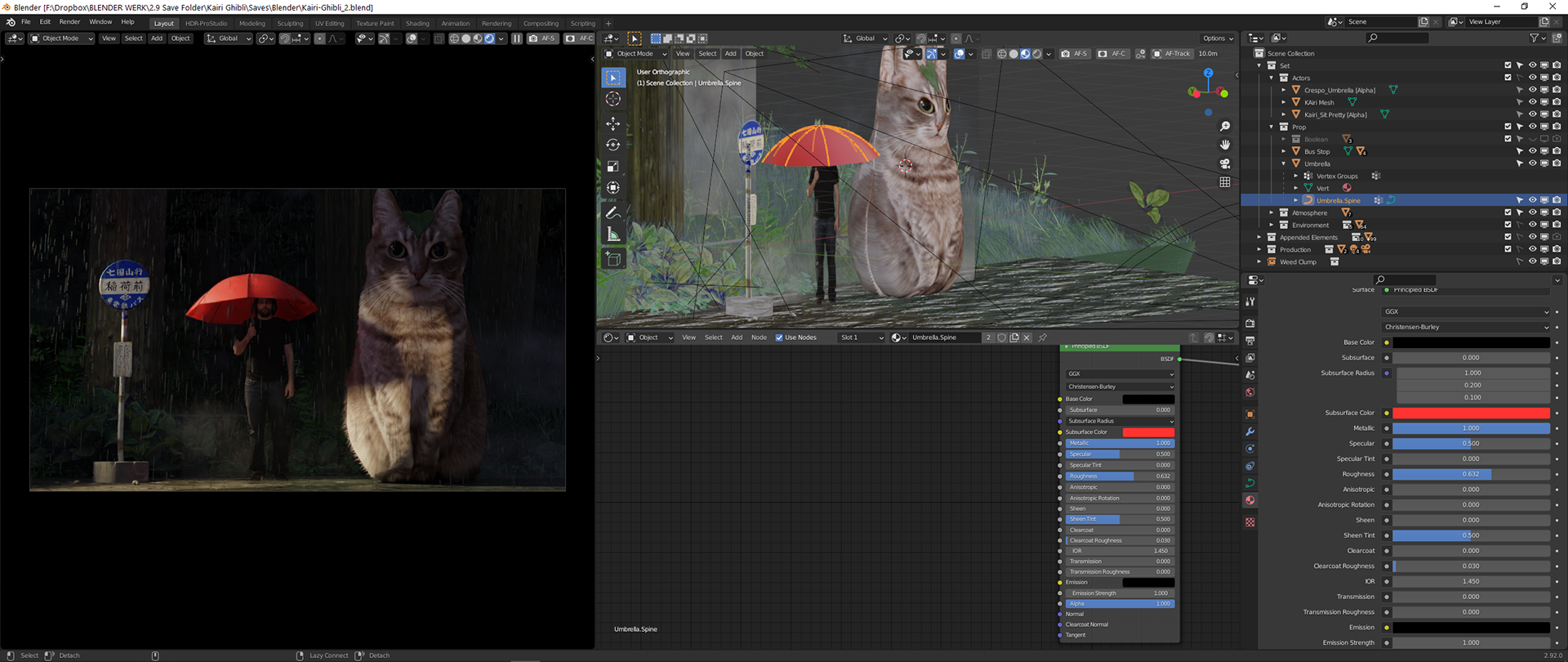
Task: Open the Render properties tab
Action: (1249, 324)
